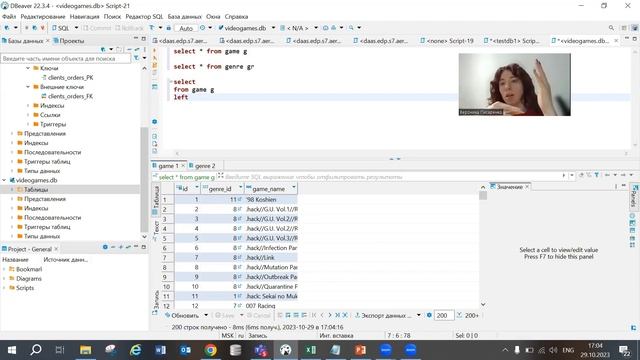Collapse the videogames.db tree node
This screenshot has height=360, width=640.
coord(4,180)
